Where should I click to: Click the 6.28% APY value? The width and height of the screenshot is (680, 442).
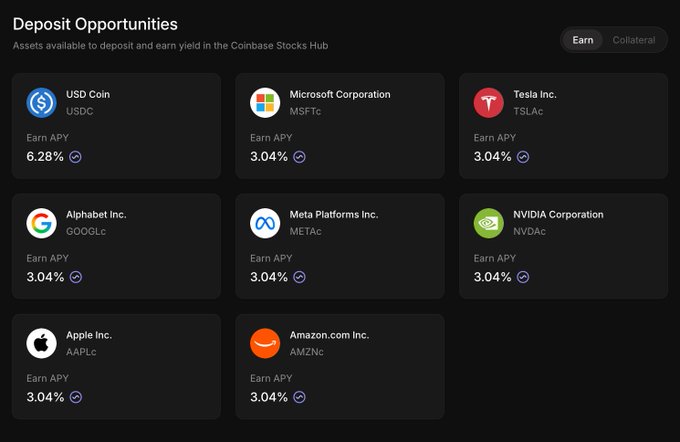(x=45, y=157)
